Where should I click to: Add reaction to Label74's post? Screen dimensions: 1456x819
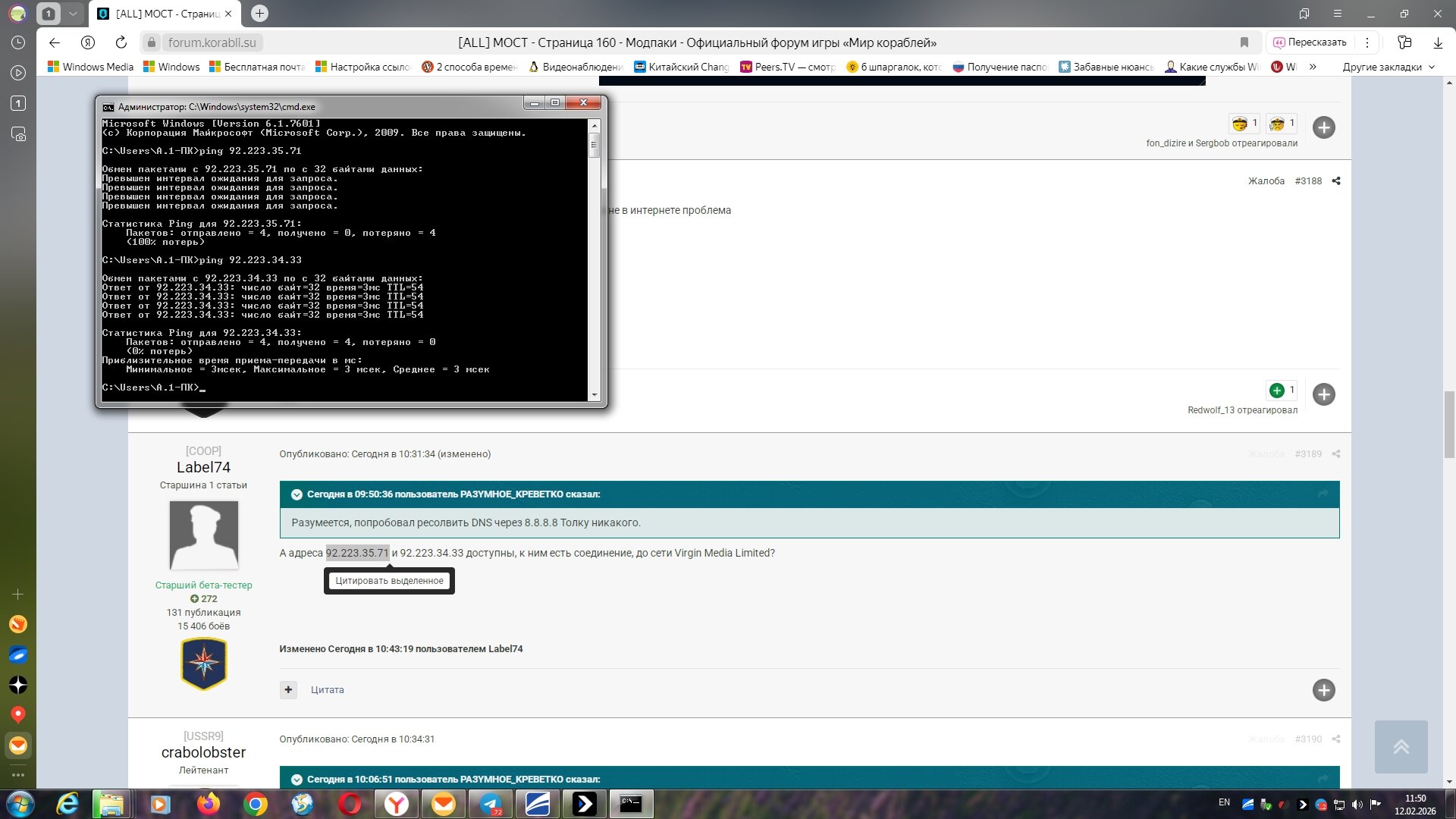point(1323,690)
